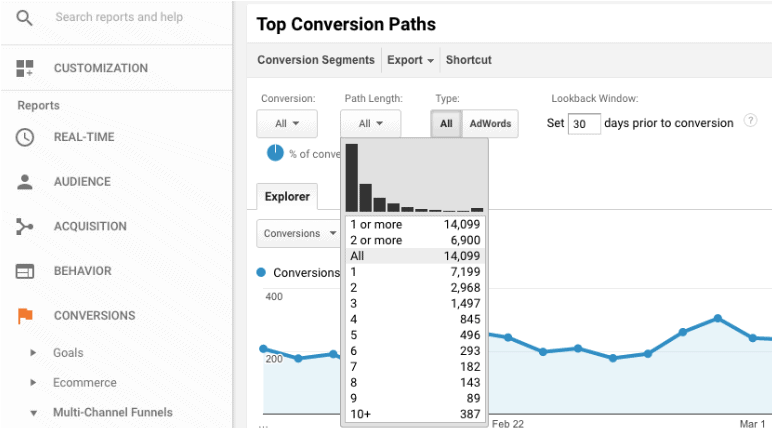This screenshot has width=773, height=429.
Task: Expand the Goals tree item
Action: coord(34,353)
